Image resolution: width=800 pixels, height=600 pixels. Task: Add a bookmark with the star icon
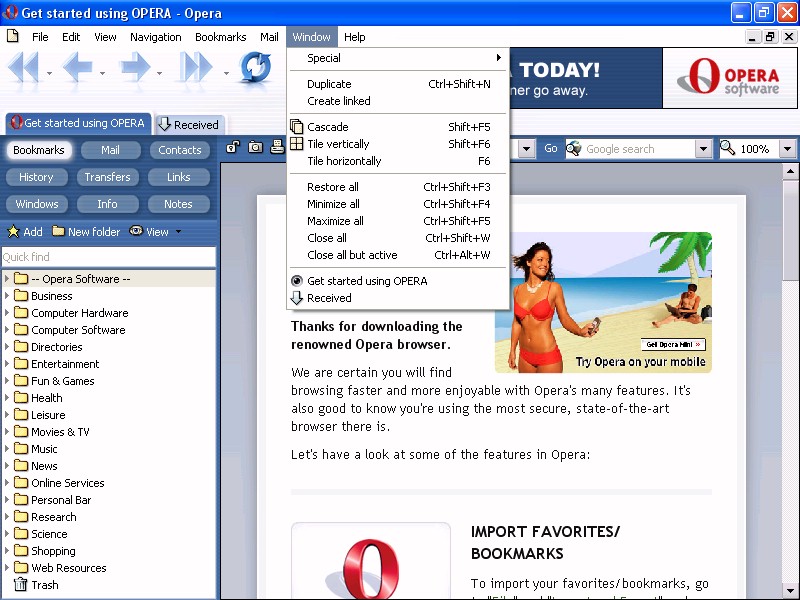click(x=13, y=232)
